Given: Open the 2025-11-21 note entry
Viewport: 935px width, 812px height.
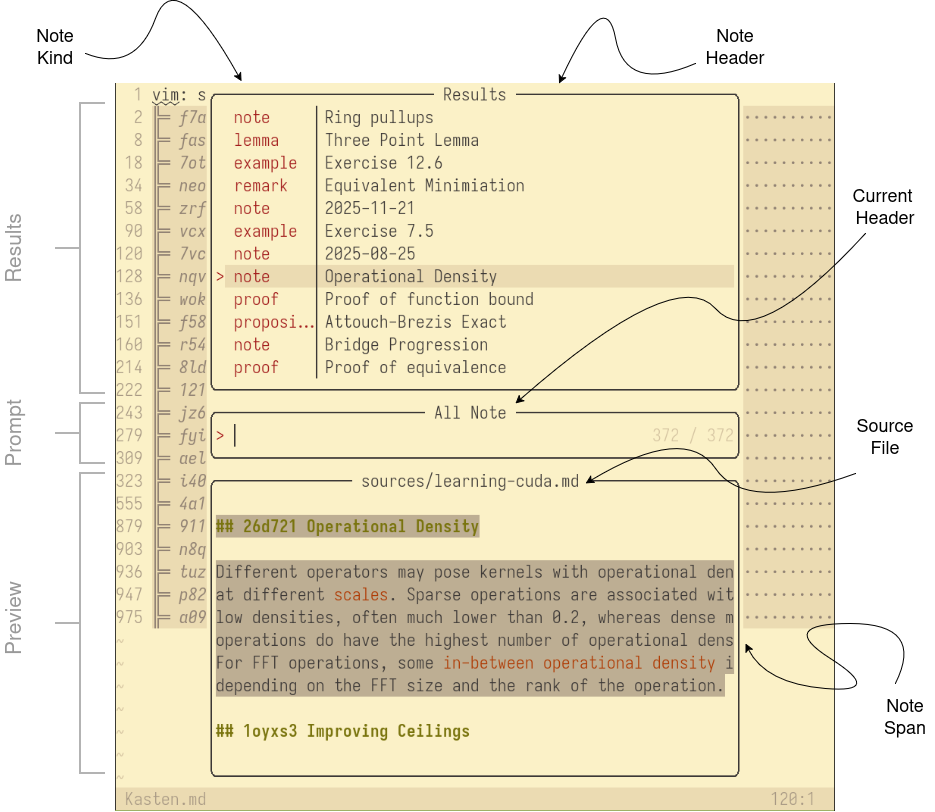Looking at the screenshot, I should pyautogui.click(x=370, y=209).
